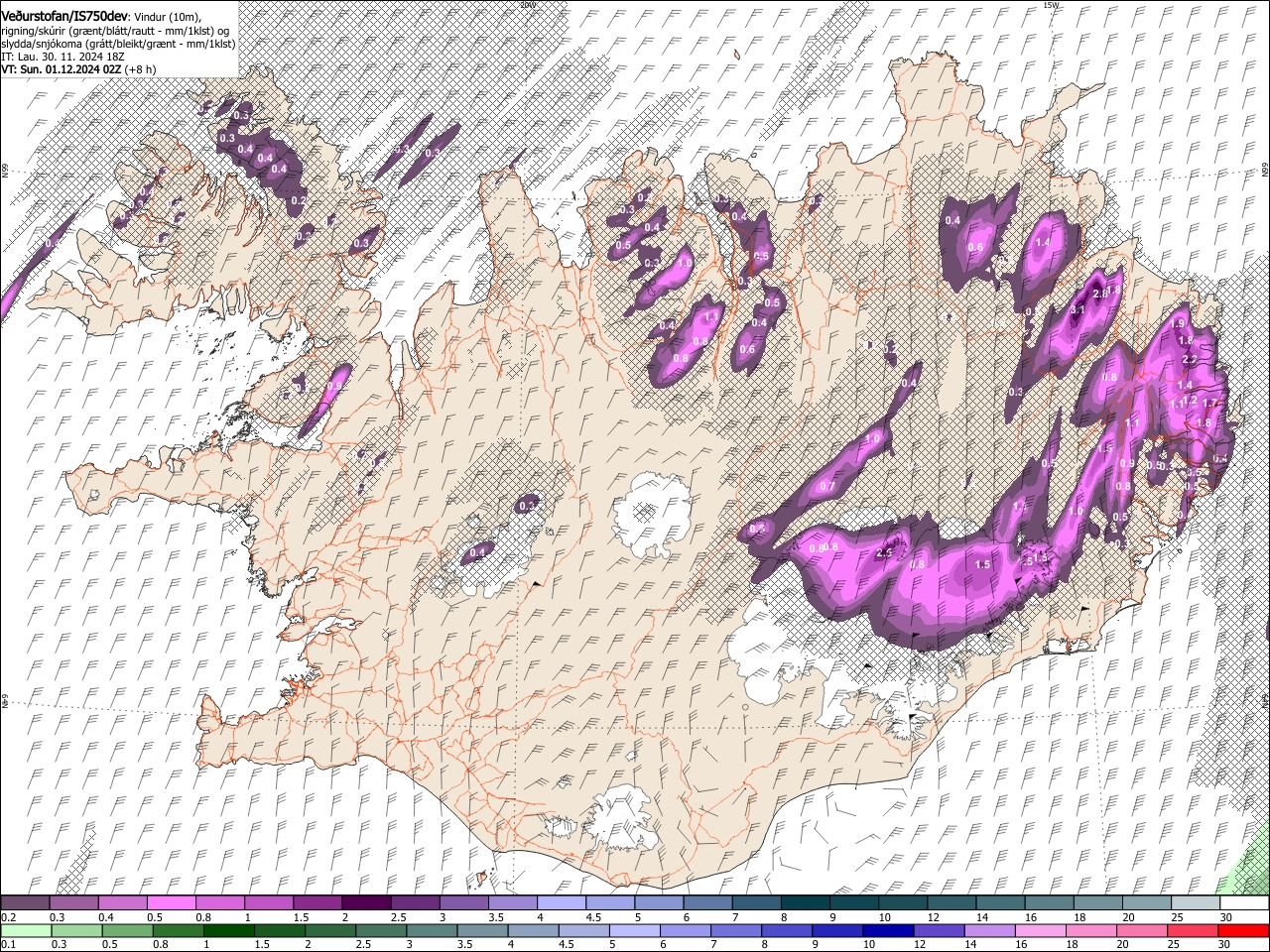
Task: Select darkest purple upper legend swatch between 2 and 2.5
Action: [x=366, y=903]
